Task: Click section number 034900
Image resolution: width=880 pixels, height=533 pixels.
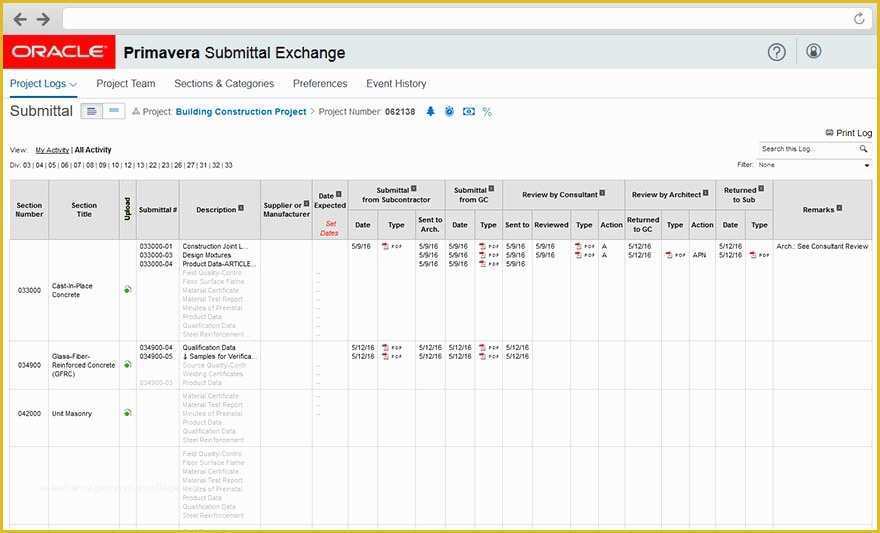Action: coord(29,365)
